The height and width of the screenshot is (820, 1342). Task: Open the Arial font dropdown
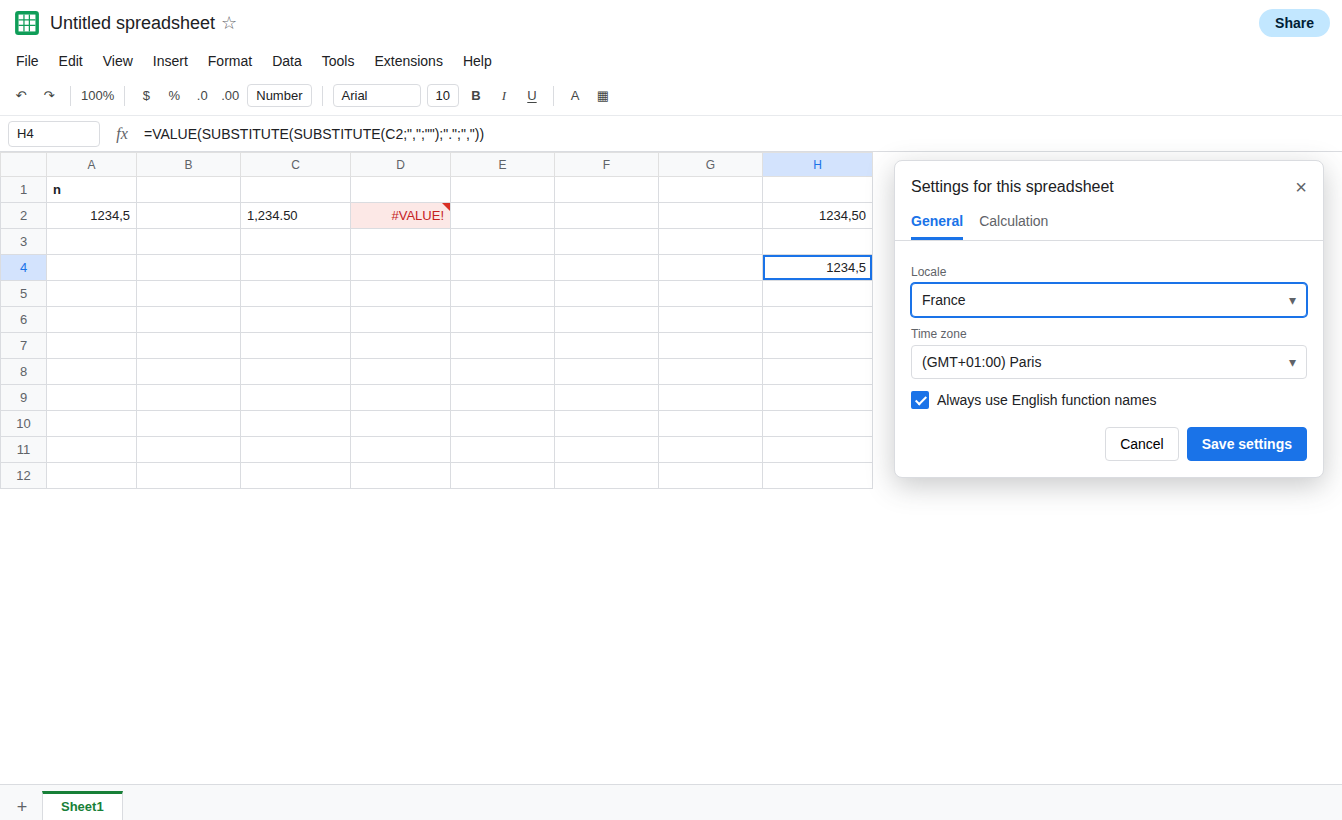(377, 96)
